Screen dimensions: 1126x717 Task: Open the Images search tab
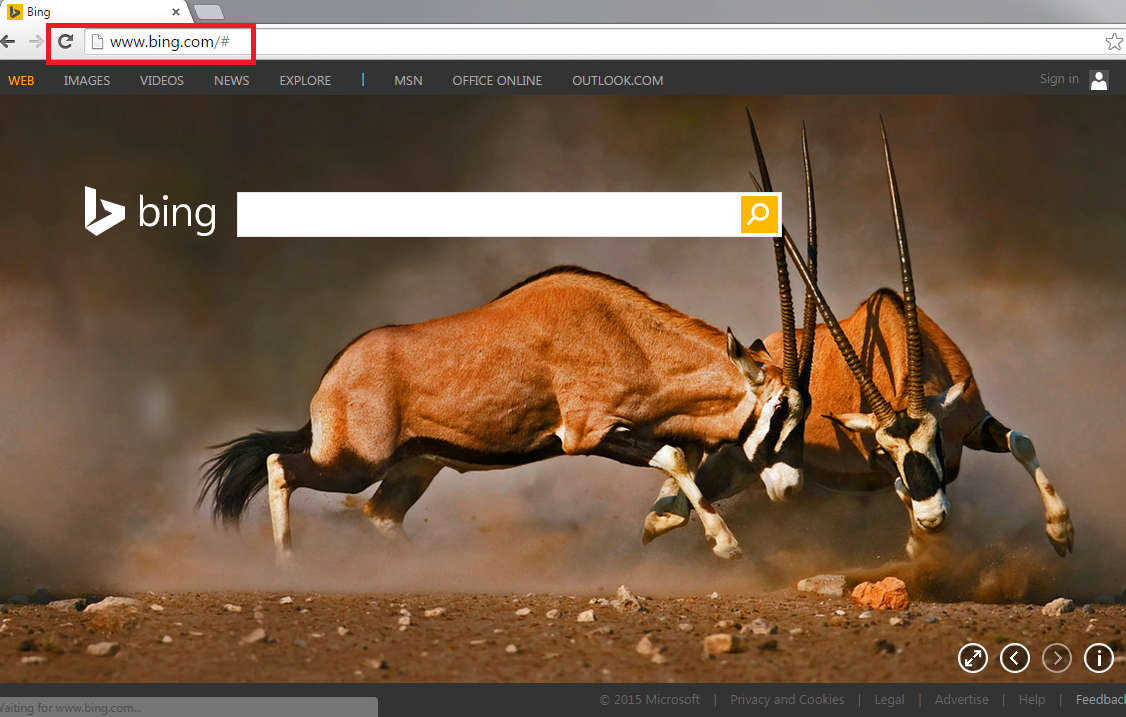(87, 81)
